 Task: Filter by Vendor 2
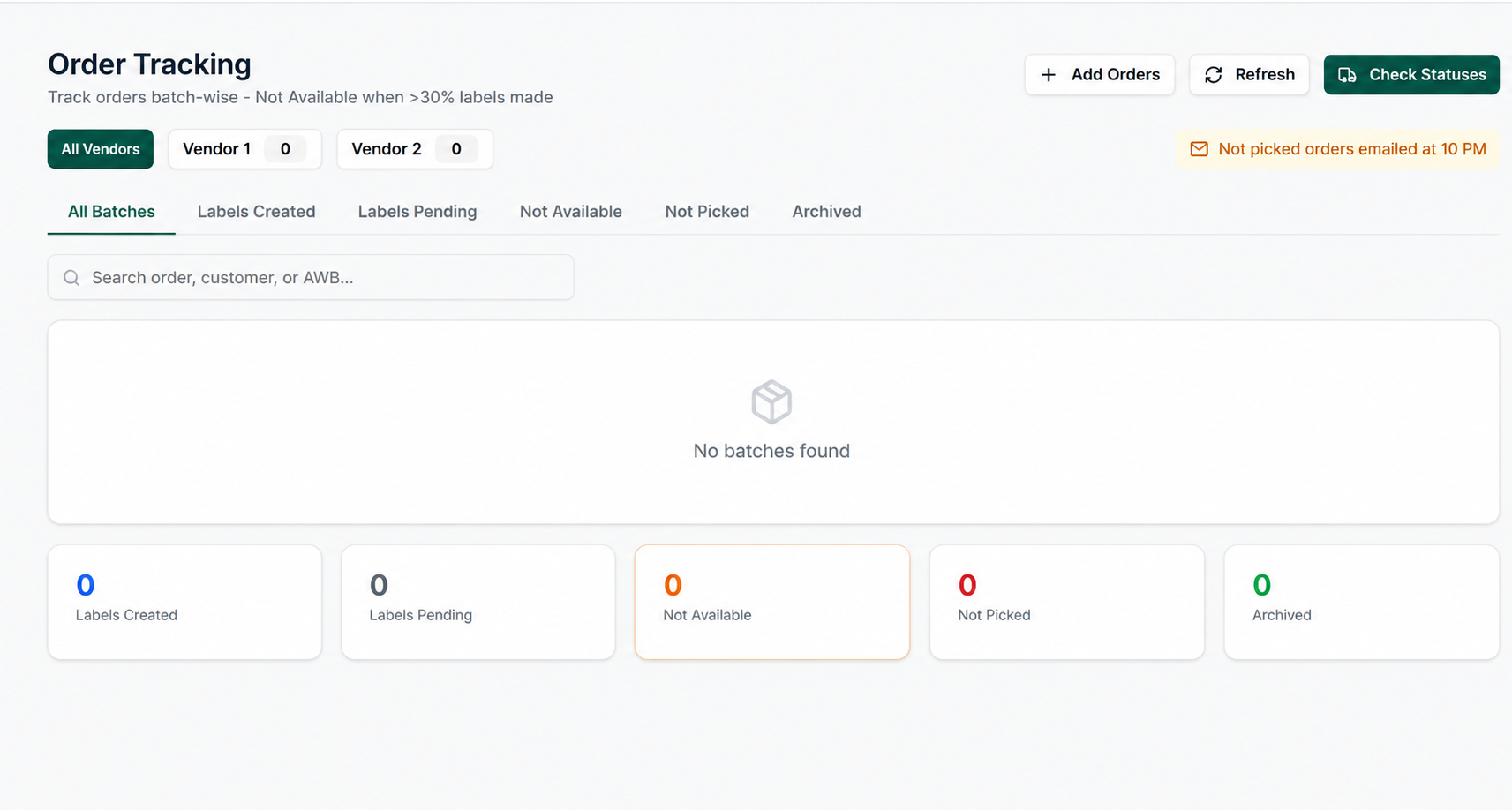click(x=415, y=149)
